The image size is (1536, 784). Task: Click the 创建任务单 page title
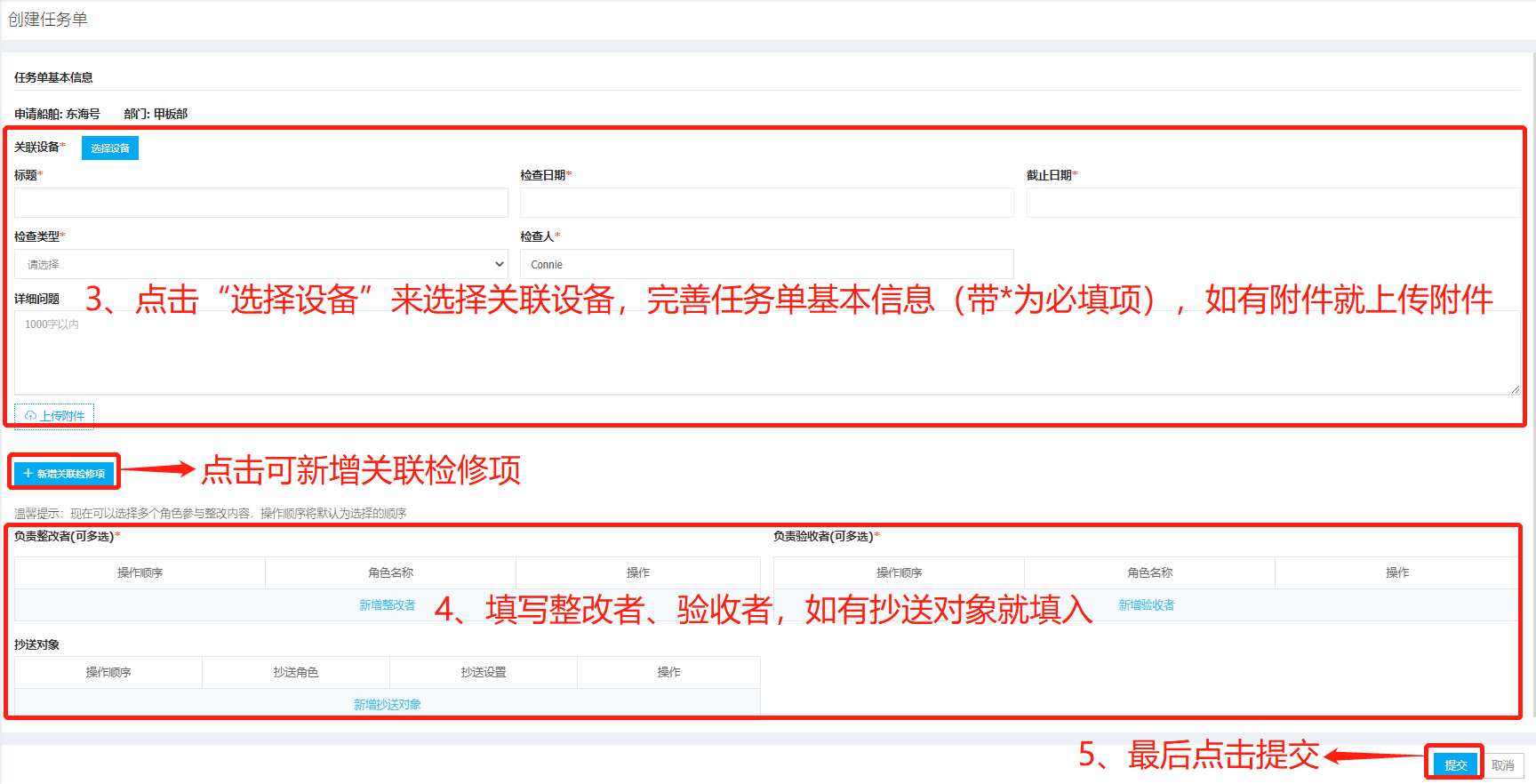[x=48, y=20]
